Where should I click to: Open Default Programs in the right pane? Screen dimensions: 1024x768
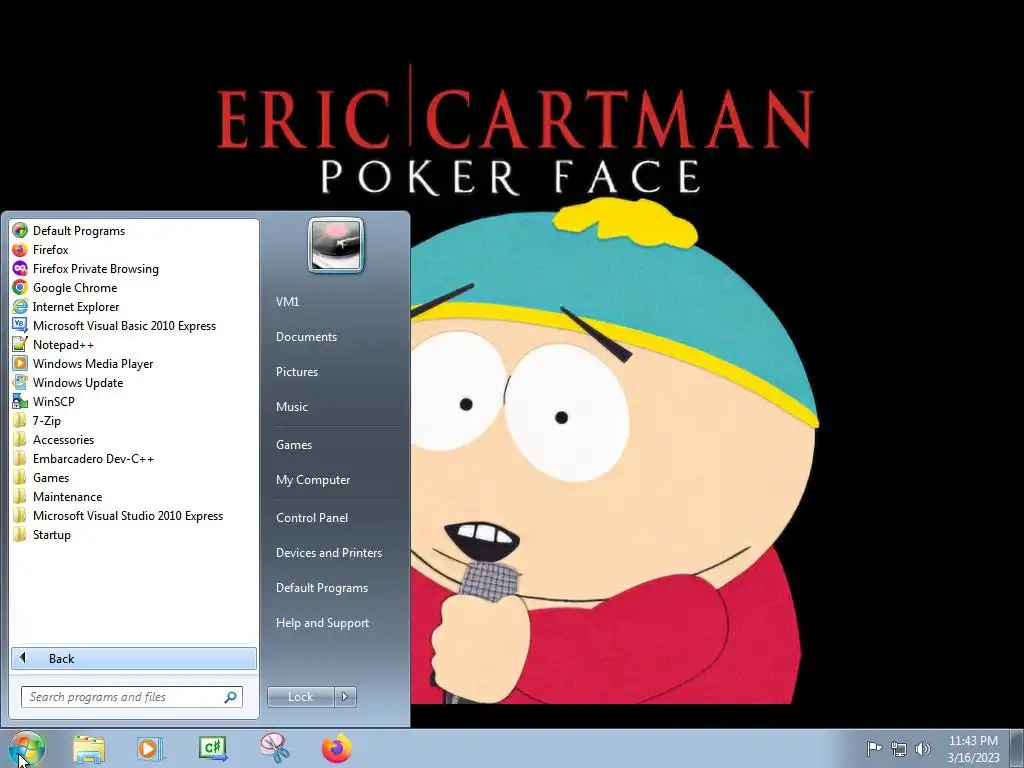coord(336,588)
